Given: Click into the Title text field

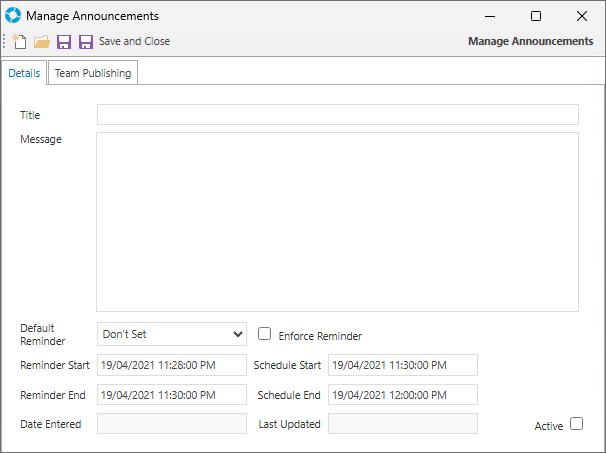Looking at the screenshot, I should (337, 115).
